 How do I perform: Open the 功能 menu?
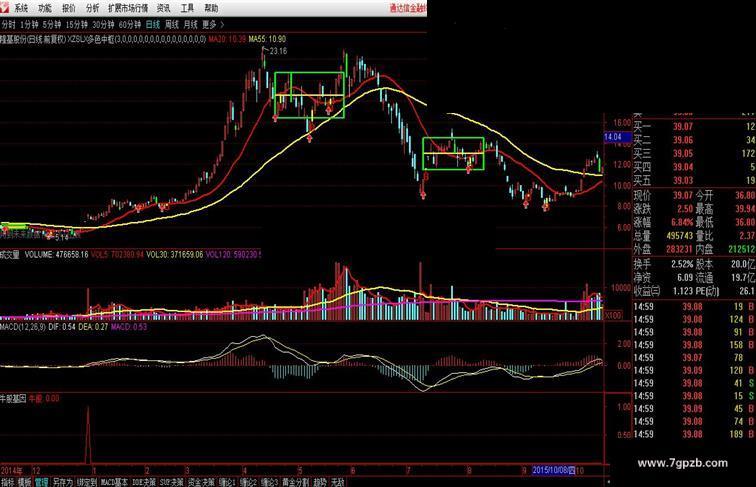[45, 8]
